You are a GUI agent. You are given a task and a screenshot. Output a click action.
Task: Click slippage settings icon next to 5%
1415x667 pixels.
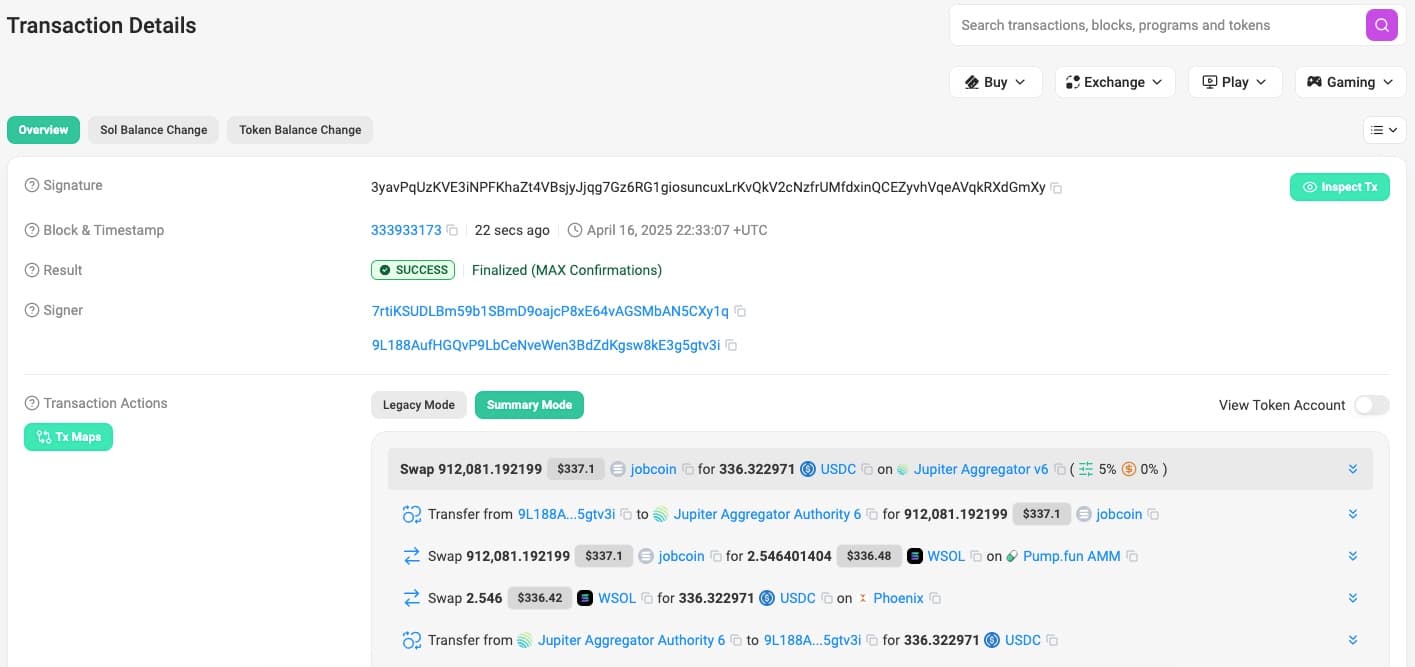(x=1086, y=469)
